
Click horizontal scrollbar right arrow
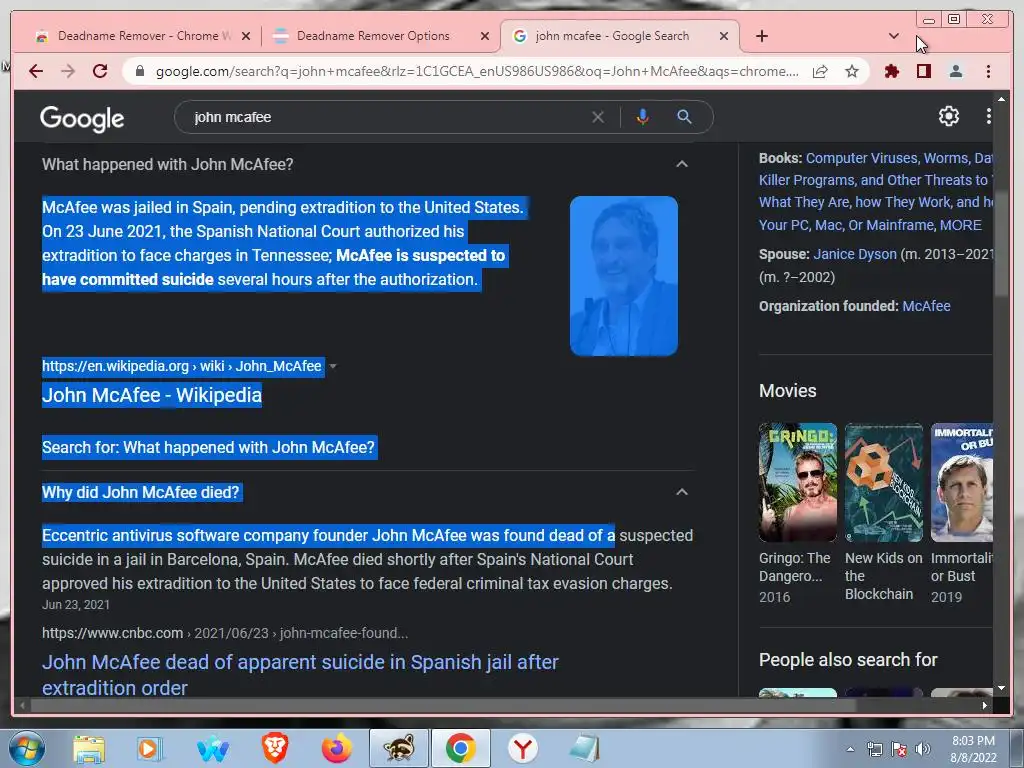[x=984, y=705]
